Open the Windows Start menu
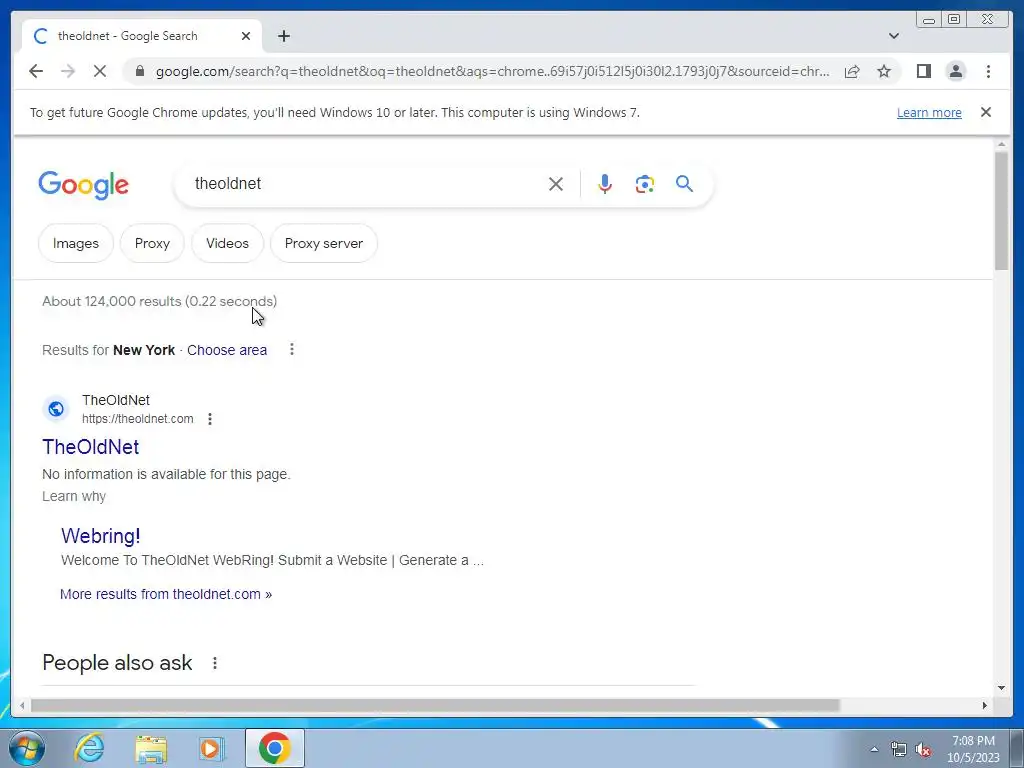1024x768 pixels. (x=27, y=748)
